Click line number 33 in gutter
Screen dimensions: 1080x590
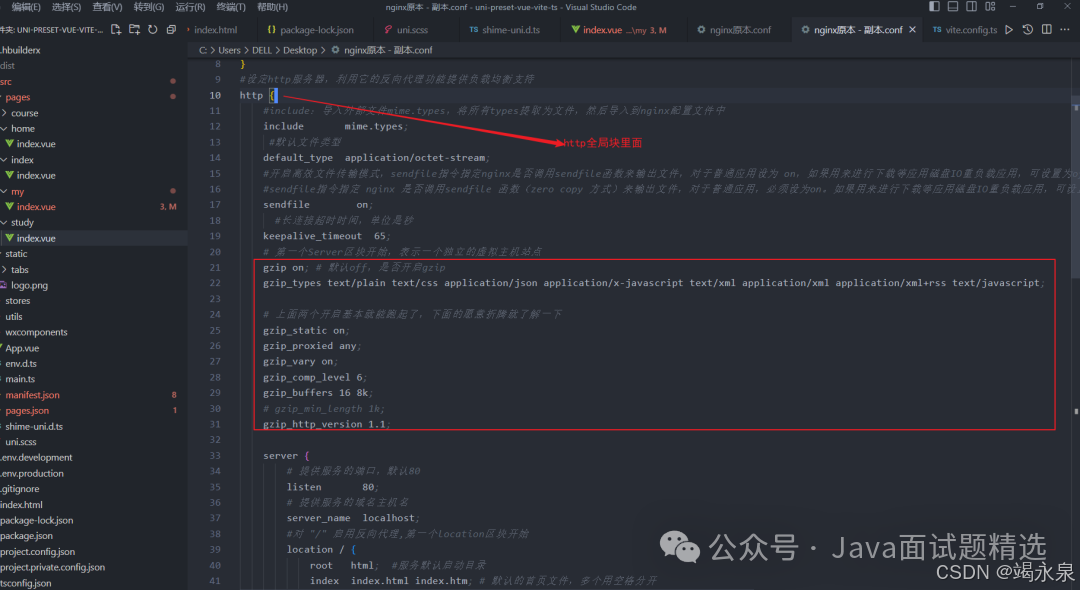click(x=215, y=456)
